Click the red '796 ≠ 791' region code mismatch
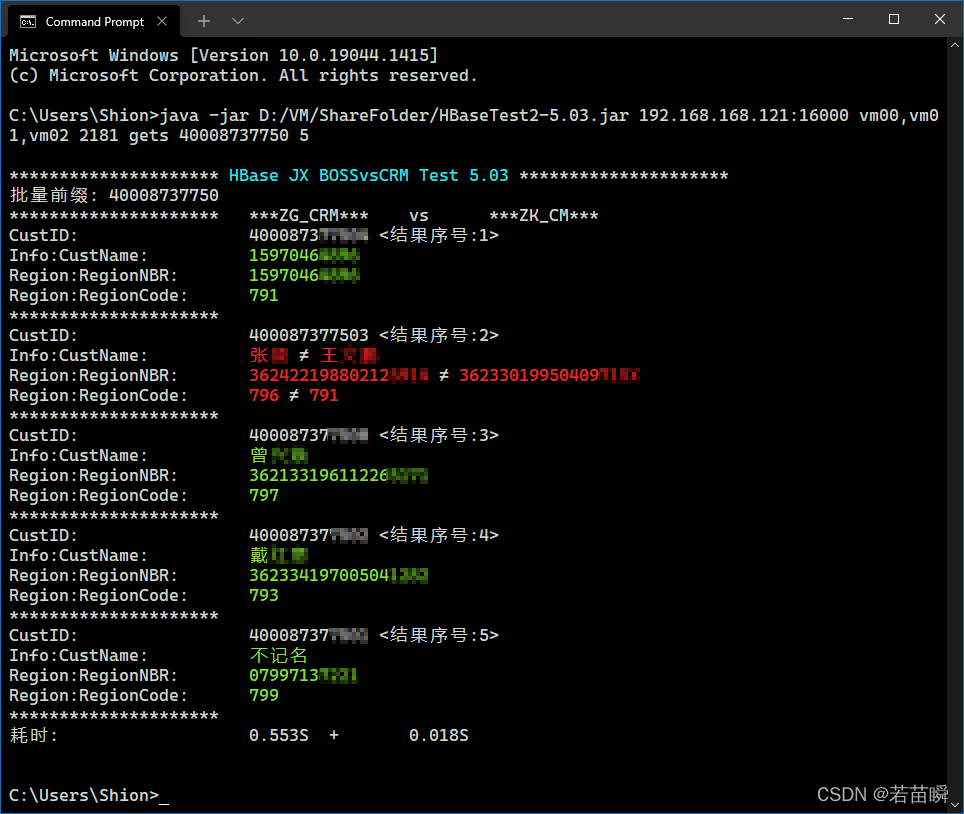Screen dimensions: 964x814 tap(294, 395)
